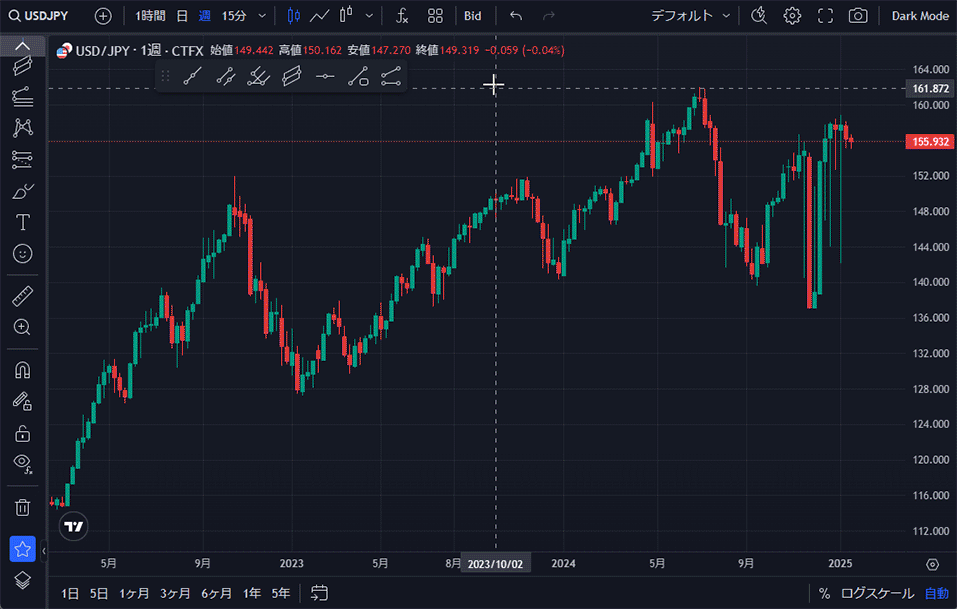Select the ray line tool in floating toolbar
This screenshot has width=957, height=609.
226,77
